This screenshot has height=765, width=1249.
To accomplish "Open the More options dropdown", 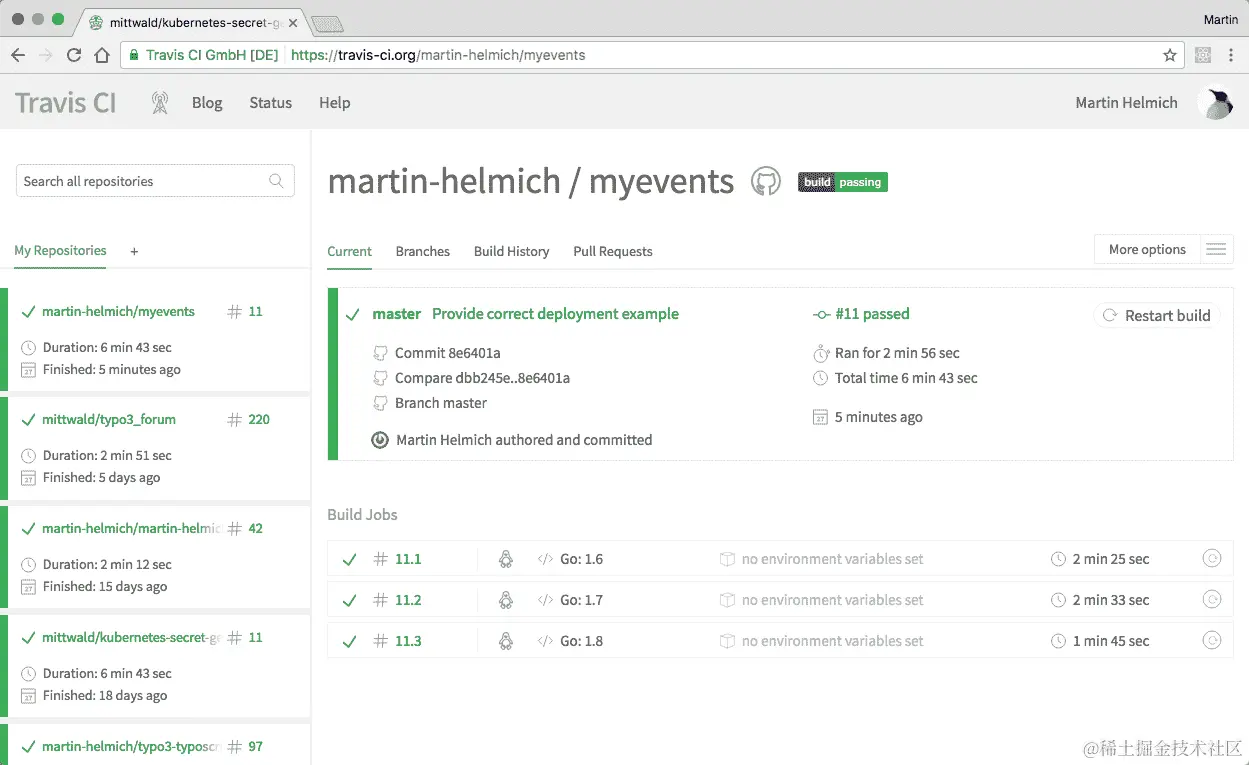I will pyautogui.click(x=1147, y=250).
